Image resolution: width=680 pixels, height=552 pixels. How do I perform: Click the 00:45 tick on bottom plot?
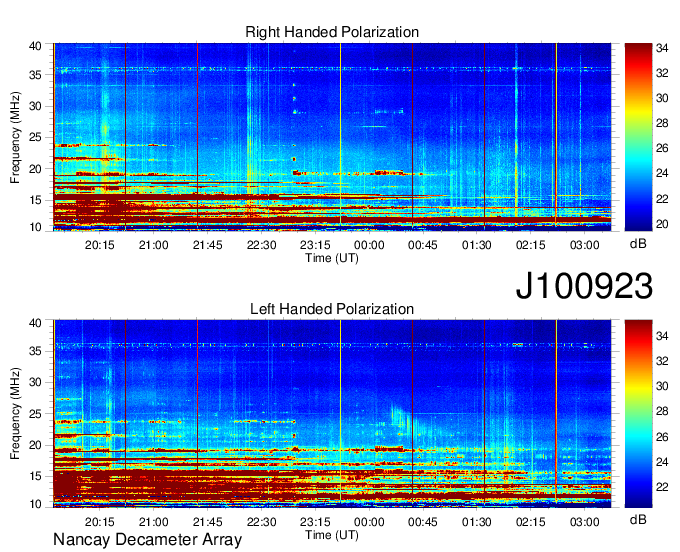tap(423, 522)
